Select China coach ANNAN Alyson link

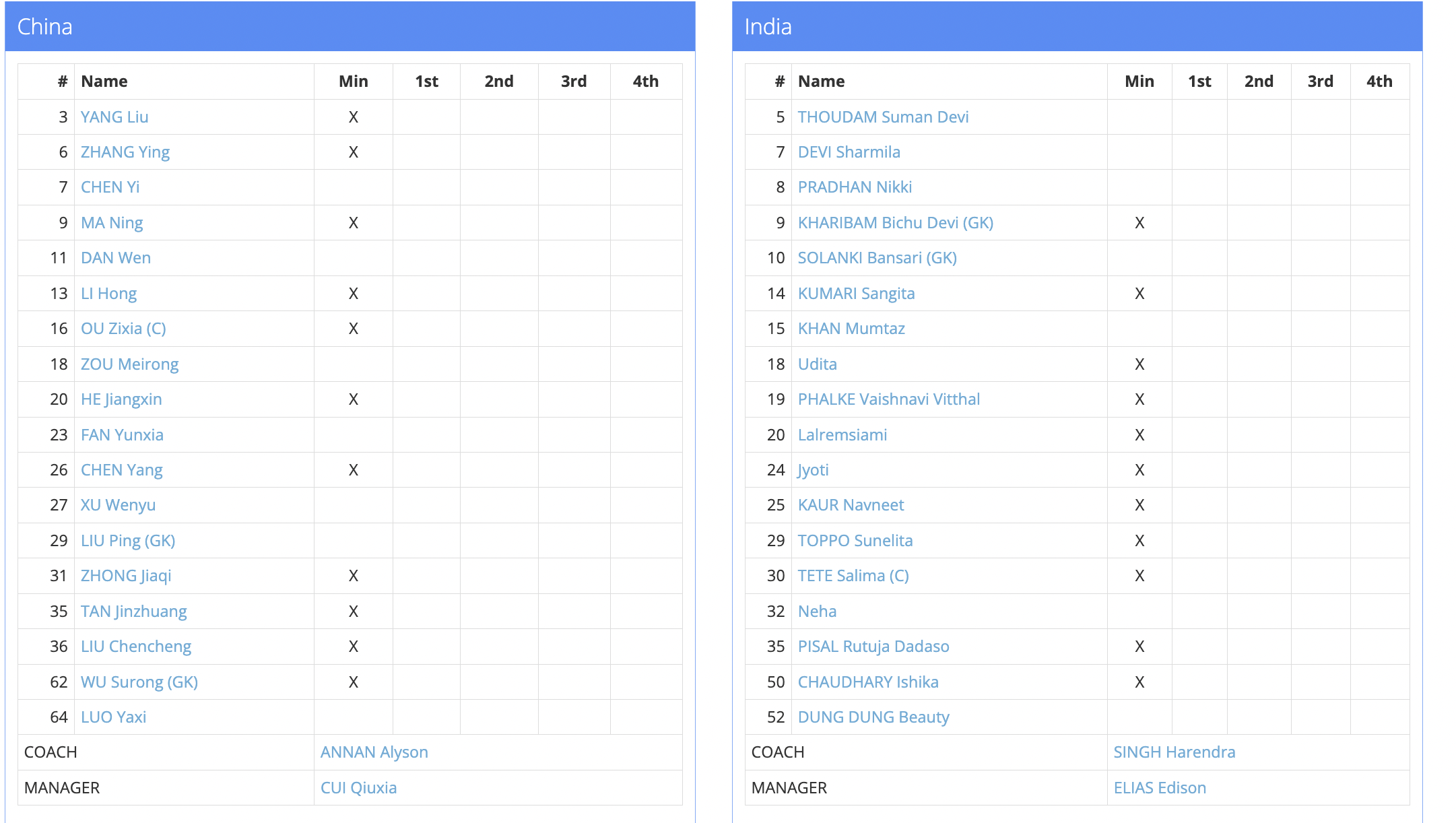(374, 752)
